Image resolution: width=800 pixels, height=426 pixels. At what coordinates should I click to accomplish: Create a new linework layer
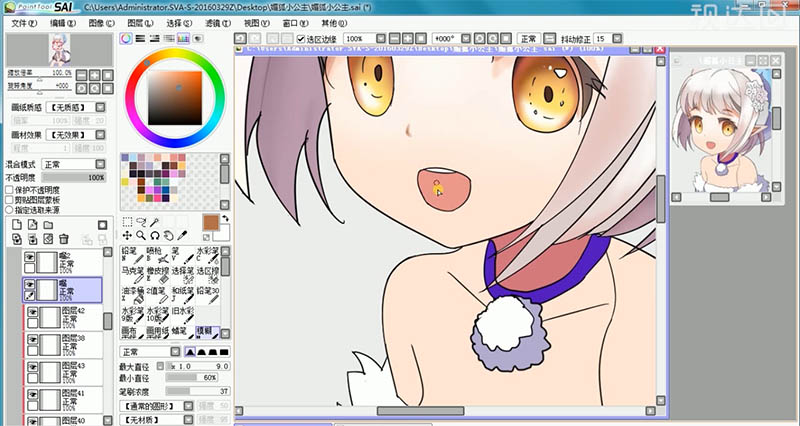click(32, 225)
